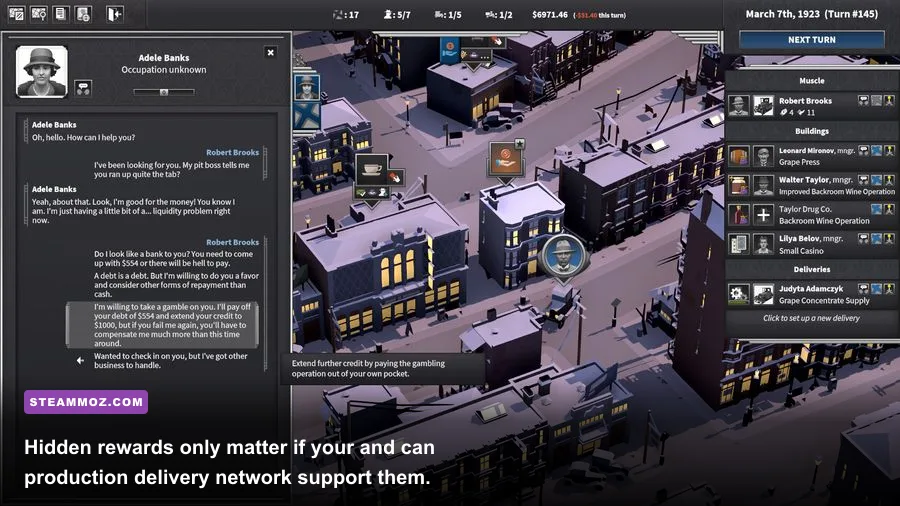Click Robert Brooks car icon in Muscle row
The height and width of the screenshot is (506, 900).
click(763, 106)
